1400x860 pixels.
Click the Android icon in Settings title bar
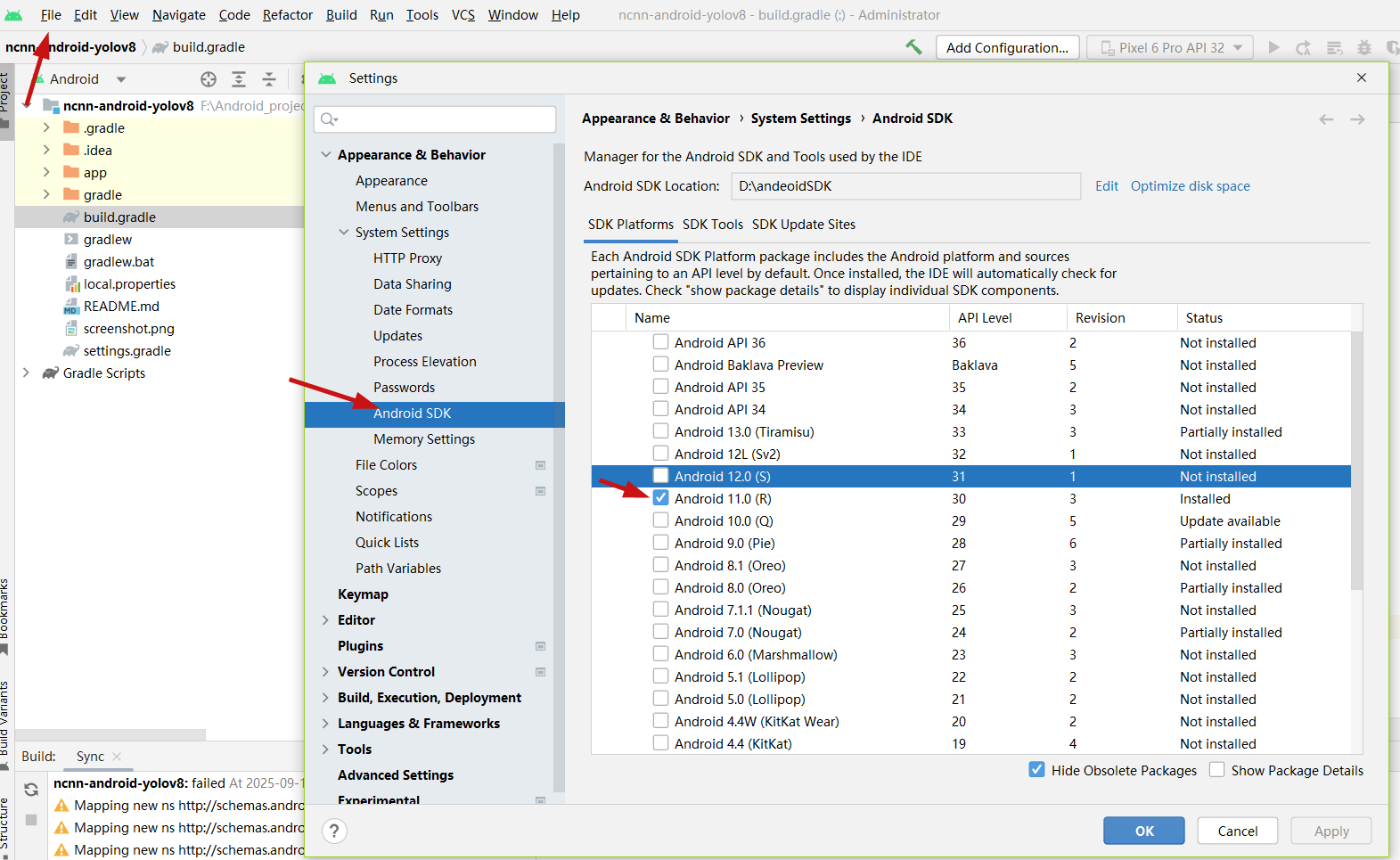pos(327,78)
